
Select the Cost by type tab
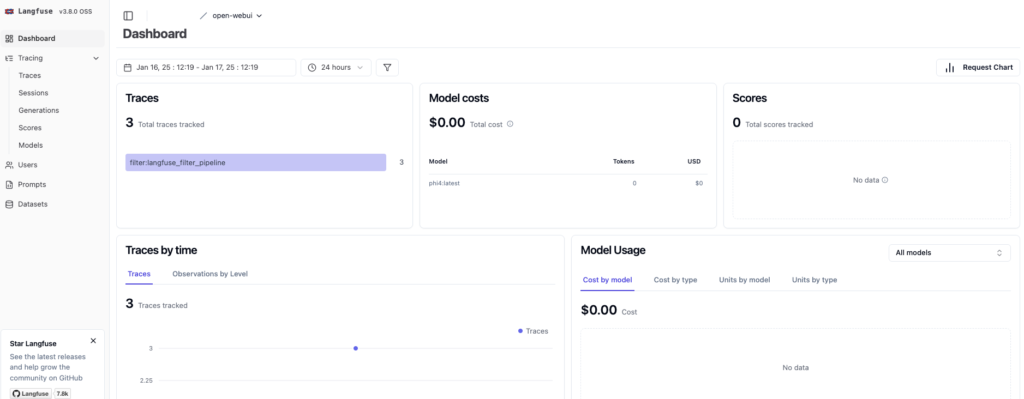point(675,280)
